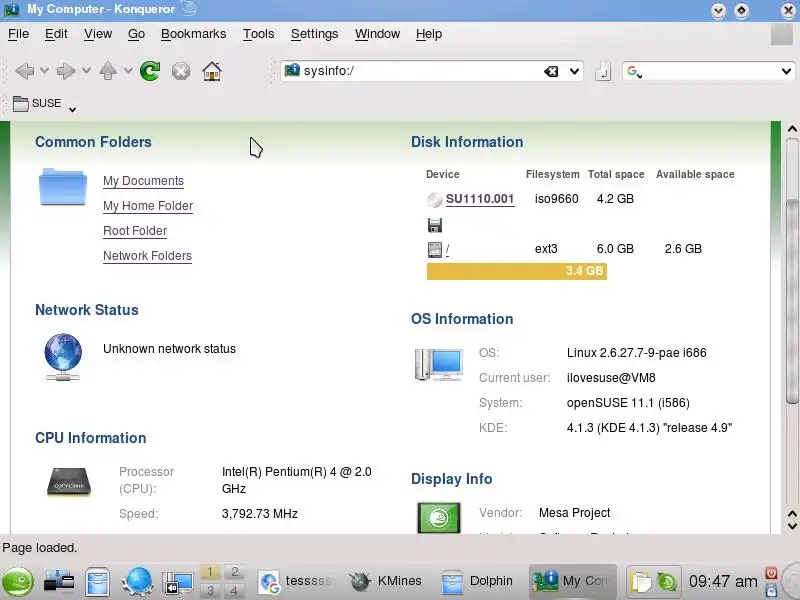This screenshot has width=800, height=600.
Task: Reload the sysinfo page
Action: pyautogui.click(x=150, y=71)
